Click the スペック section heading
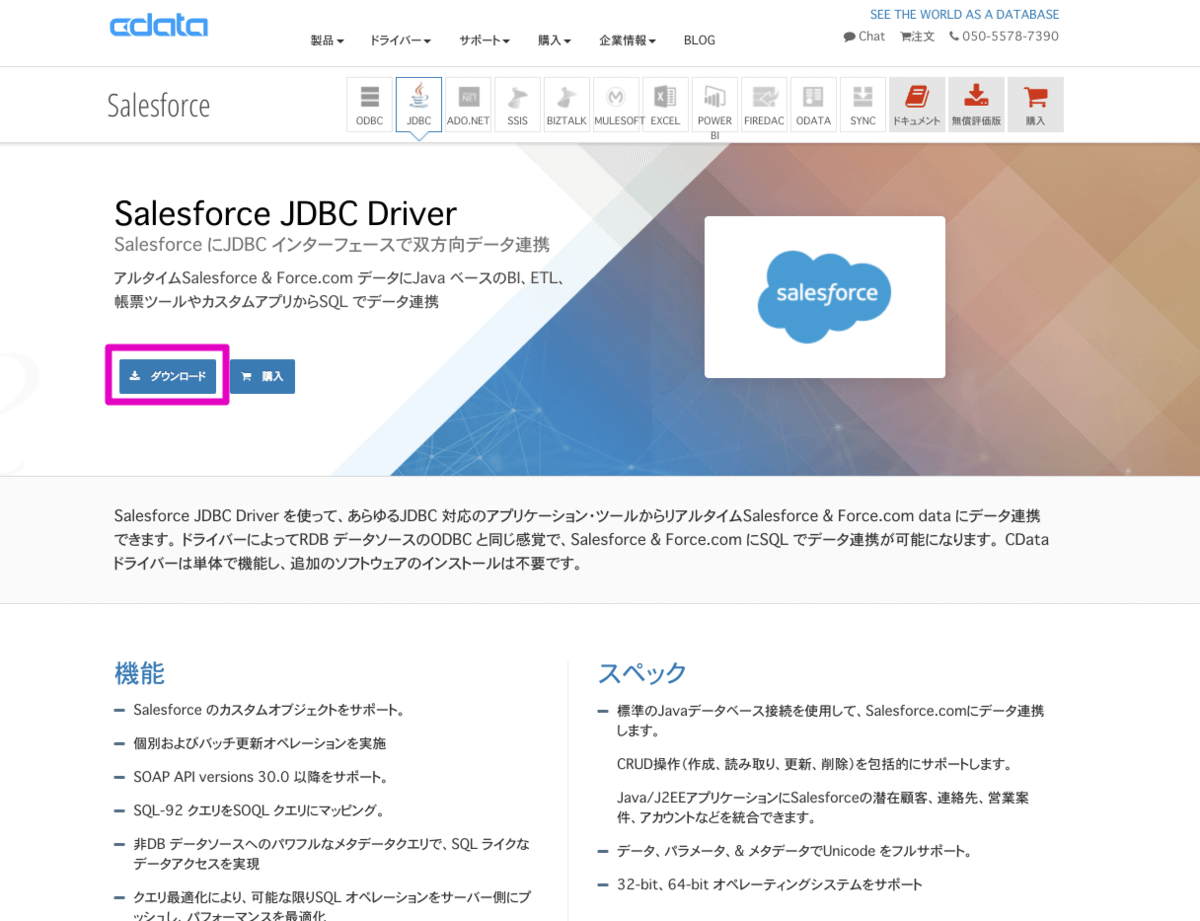1200x921 pixels. [642, 672]
